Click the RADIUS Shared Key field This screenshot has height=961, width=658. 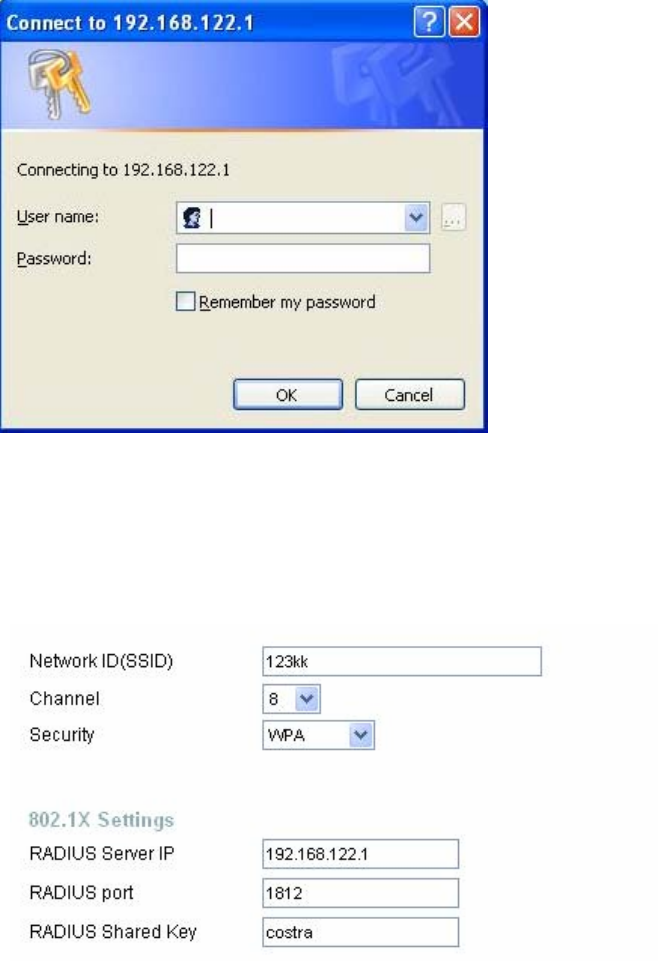coord(360,932)
